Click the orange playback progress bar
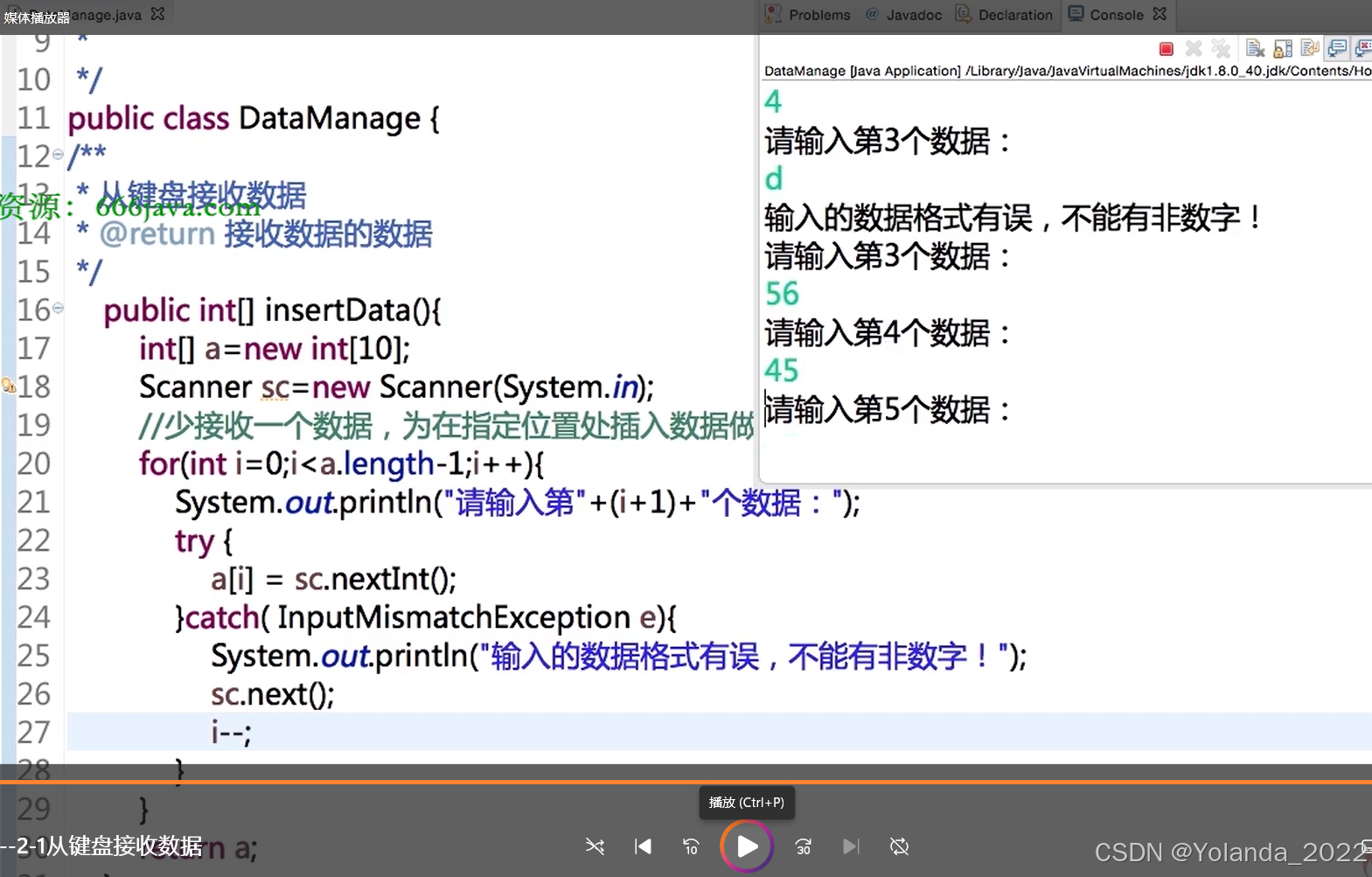1372x877 pixels. click(686, 782)
